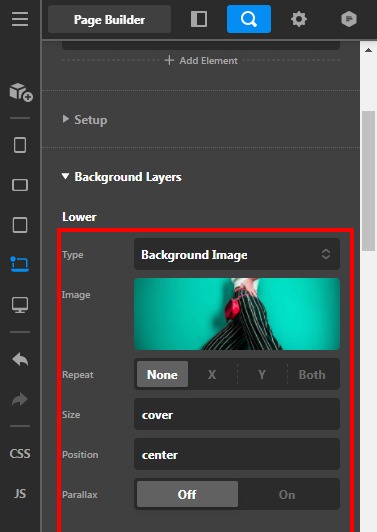
Task: Open the Type dropdown showing Background Image
Action: click(237, 254)
